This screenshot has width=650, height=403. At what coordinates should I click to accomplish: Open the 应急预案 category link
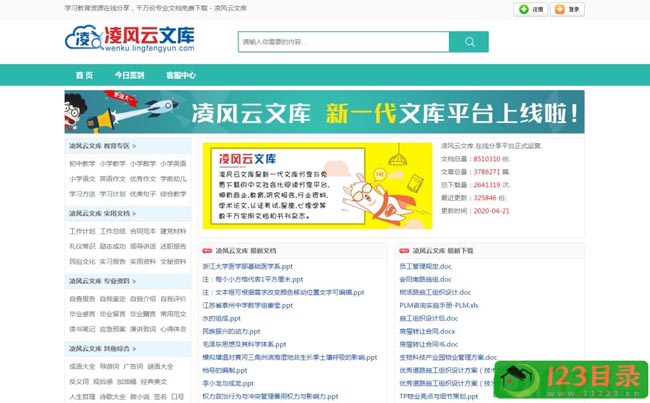[112, 329]
